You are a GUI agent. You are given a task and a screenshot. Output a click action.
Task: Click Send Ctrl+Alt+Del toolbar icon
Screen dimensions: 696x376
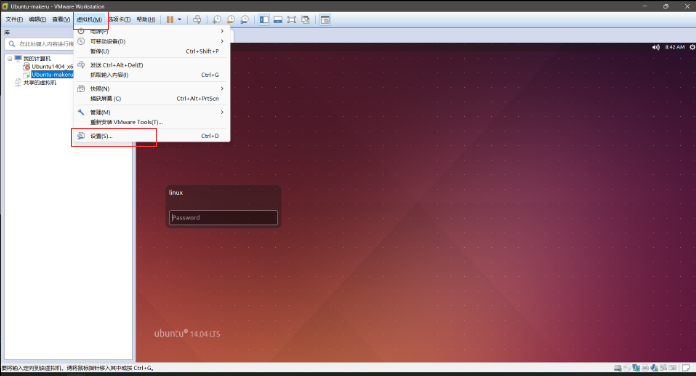pyautogui.click(x=197, y=20)
